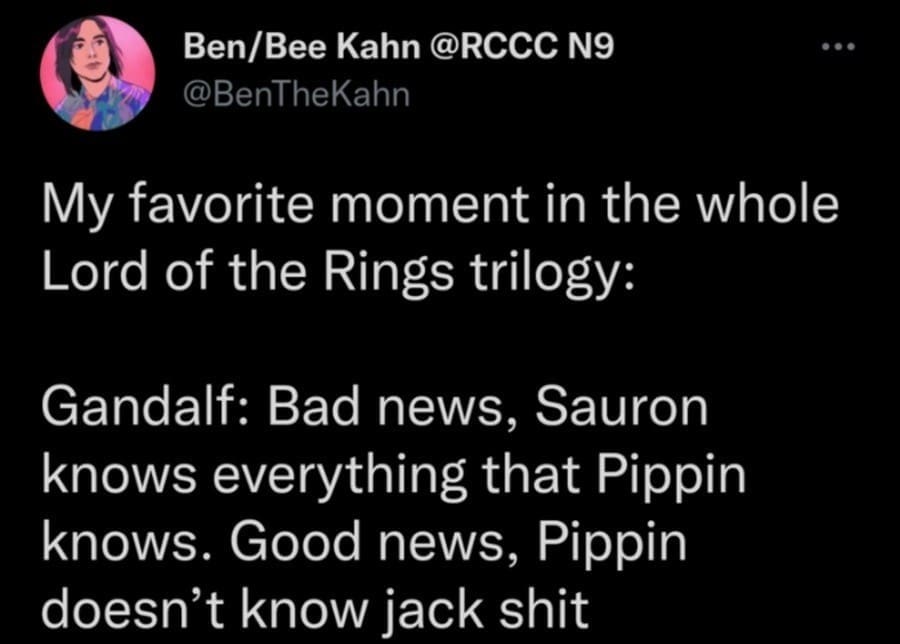Image resolution: width=900 pixels, height=644 pixels.
Task: Click Ben/Bee Kahn's profile avatar
Action: point(97,73)
